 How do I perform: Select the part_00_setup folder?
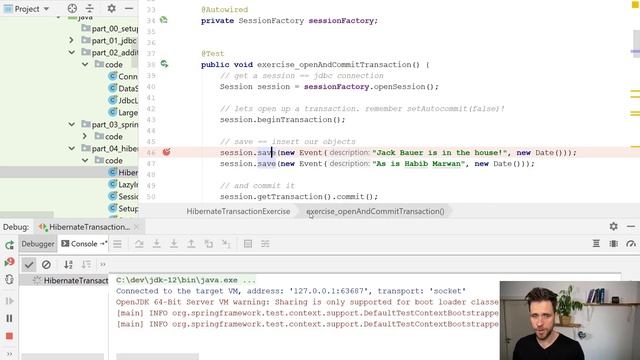tap(109, 29)
